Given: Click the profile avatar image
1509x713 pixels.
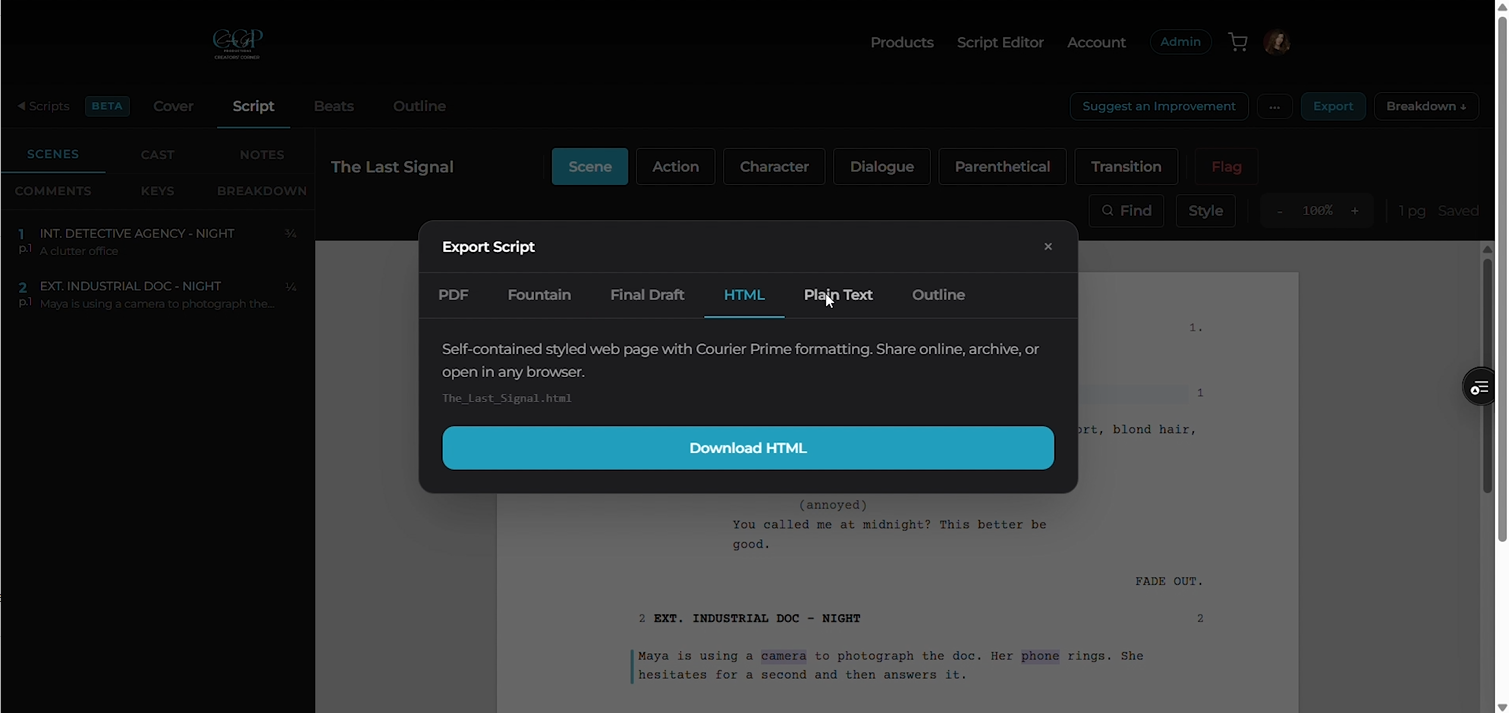Looking at the screenshot, I should [x=1277, y=41].
